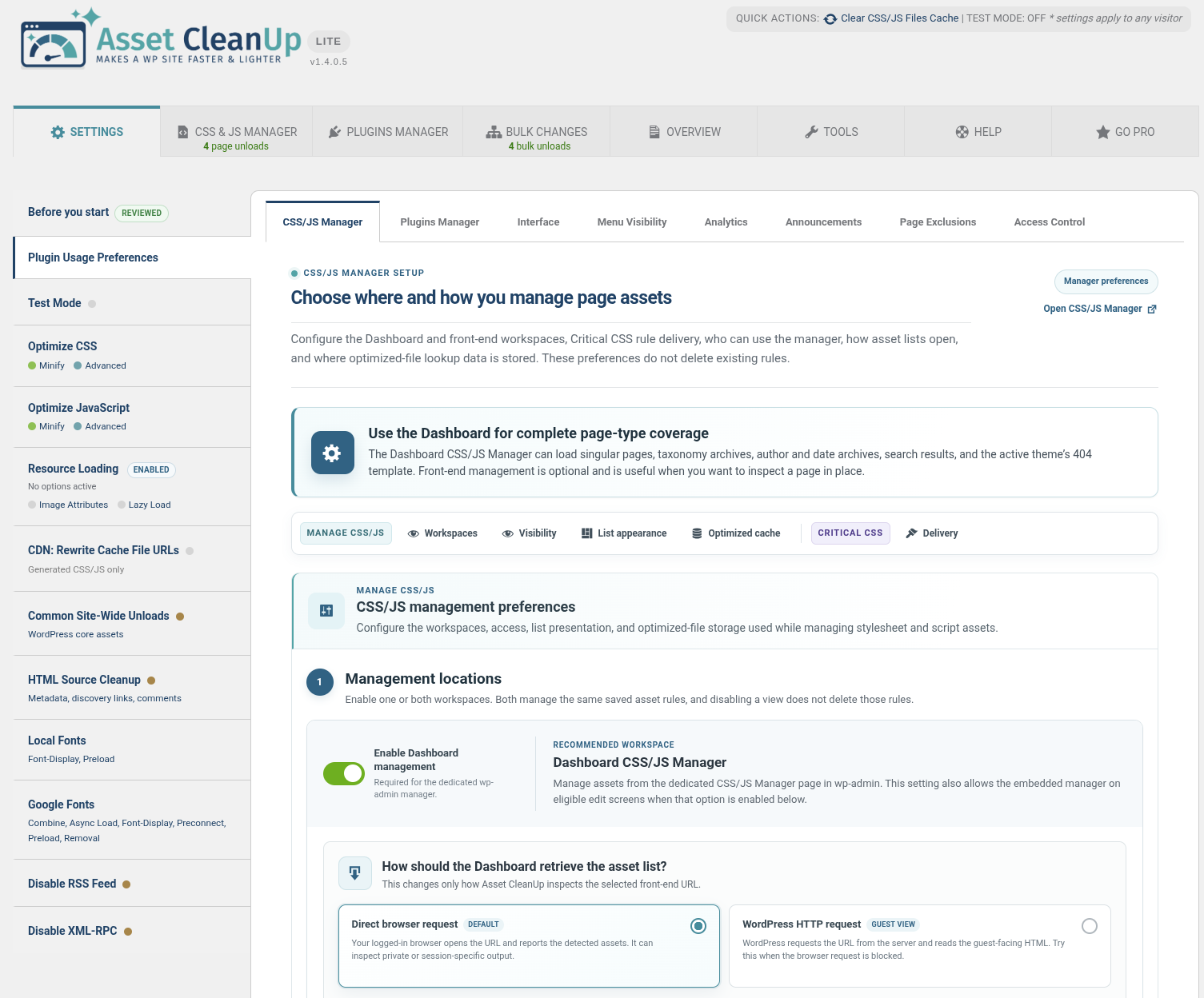Select the CSS/JS Manager sub-tab
This screenshot has width=1204, height=998.
pos(322,222)
